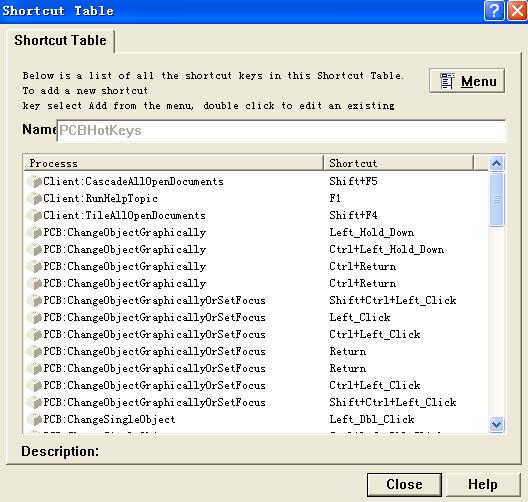528x502 pixels.
Task: Select icon for Left_Click ChangeObjectGraphicallyOrSetFocus row
Action: point(34,317)
